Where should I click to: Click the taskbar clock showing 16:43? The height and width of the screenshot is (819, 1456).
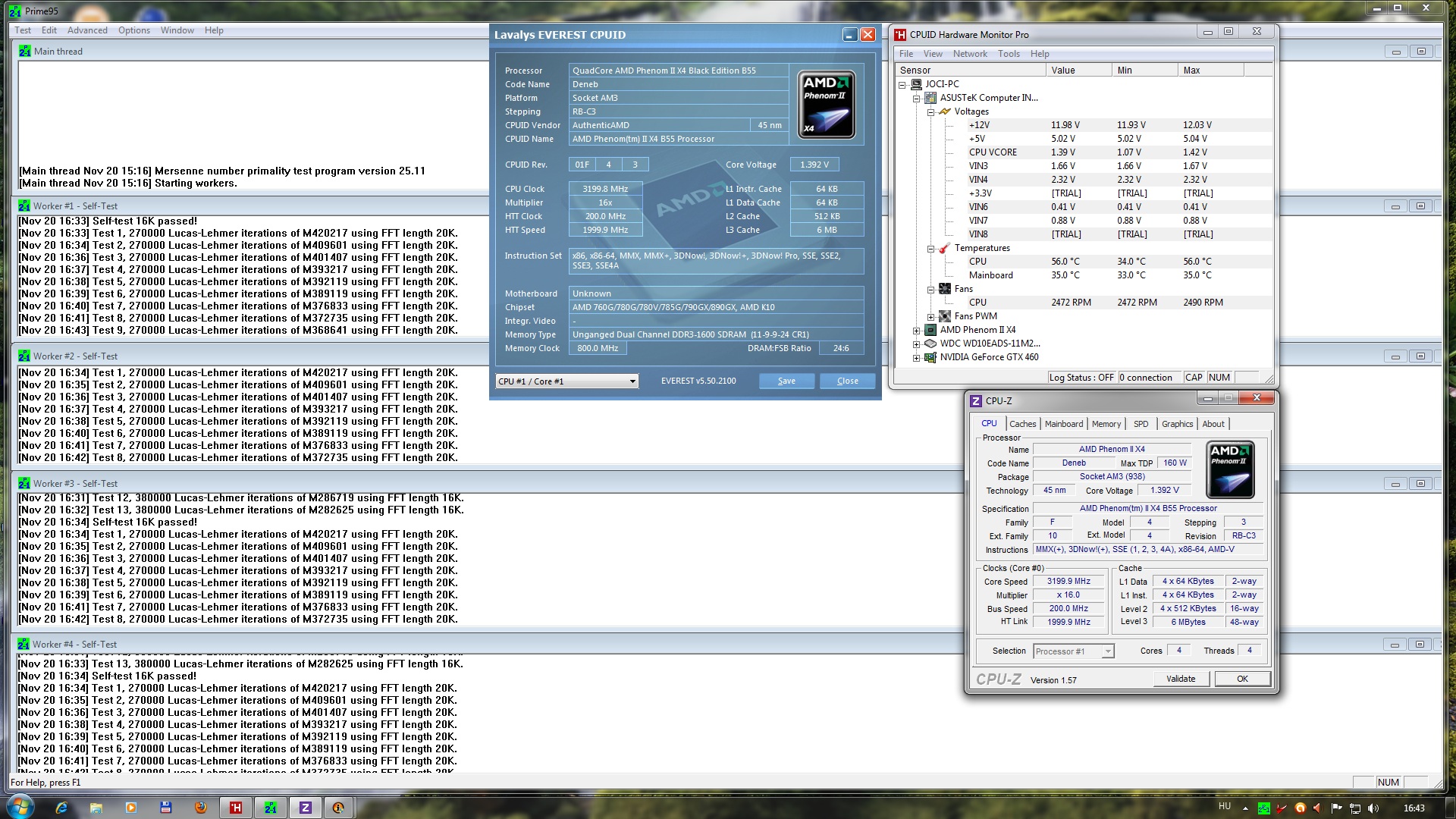point(1414,808)
